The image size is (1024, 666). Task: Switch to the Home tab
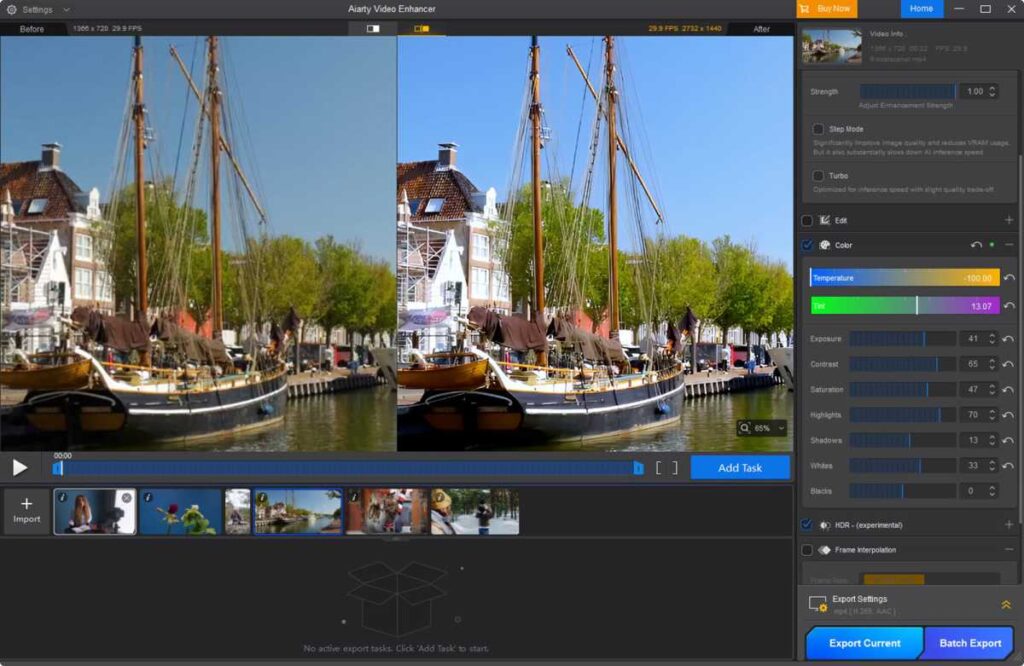pos(919,9)
